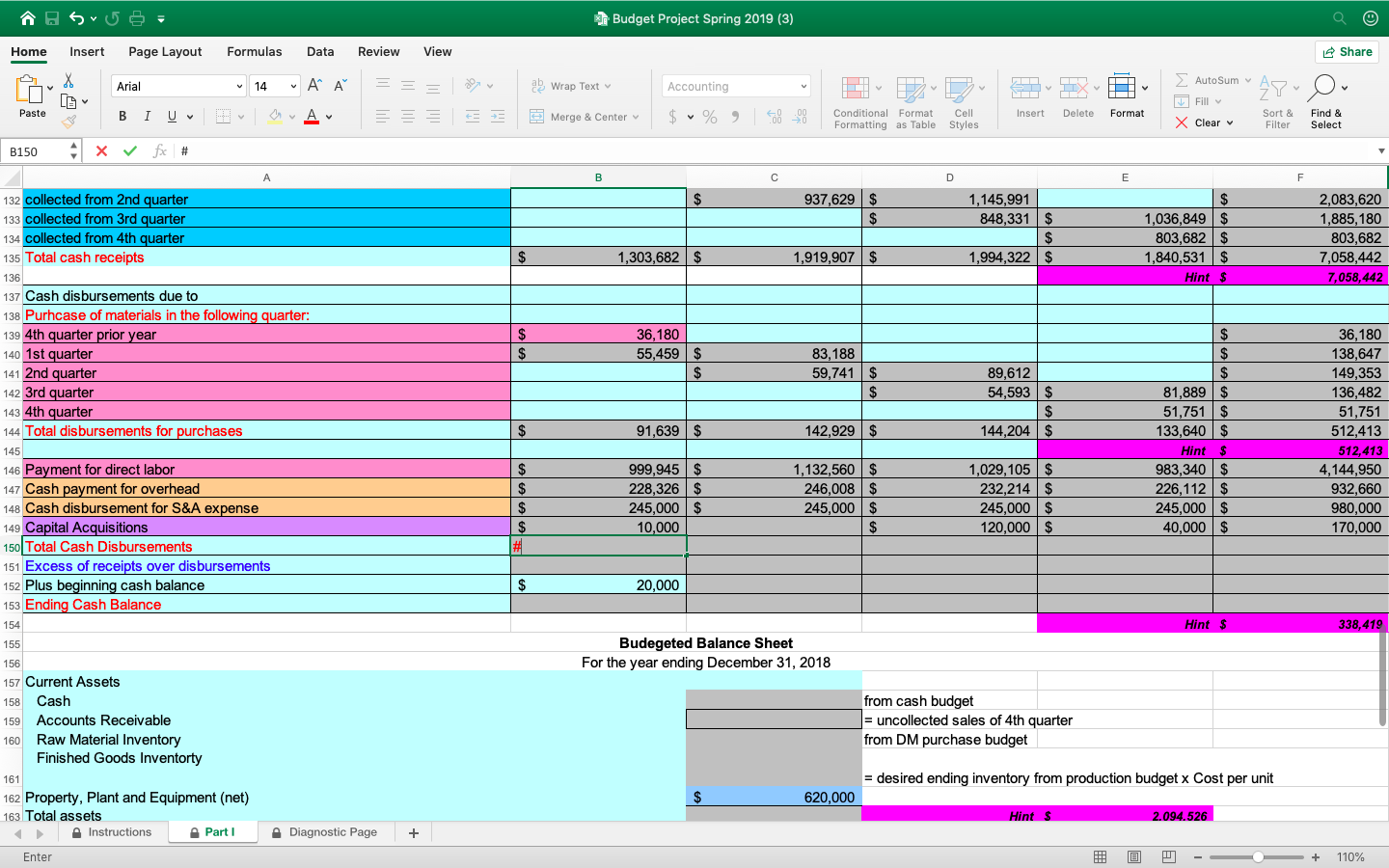The width and height of the screenshot is (1389, 868).
Task: Increase indent of cell content
Action: [x=498, y=117]
